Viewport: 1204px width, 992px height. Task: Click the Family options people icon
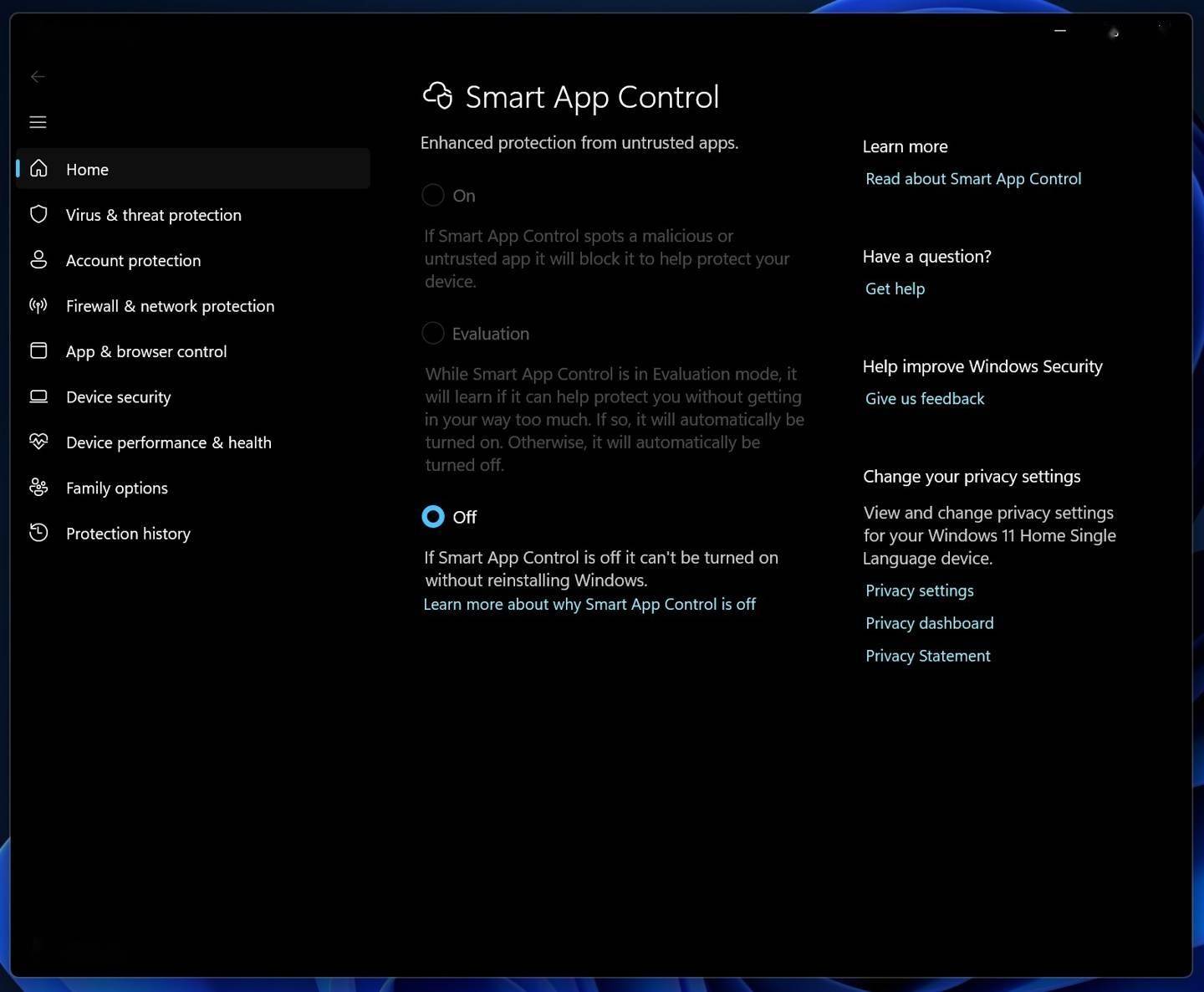coord(38,488)
